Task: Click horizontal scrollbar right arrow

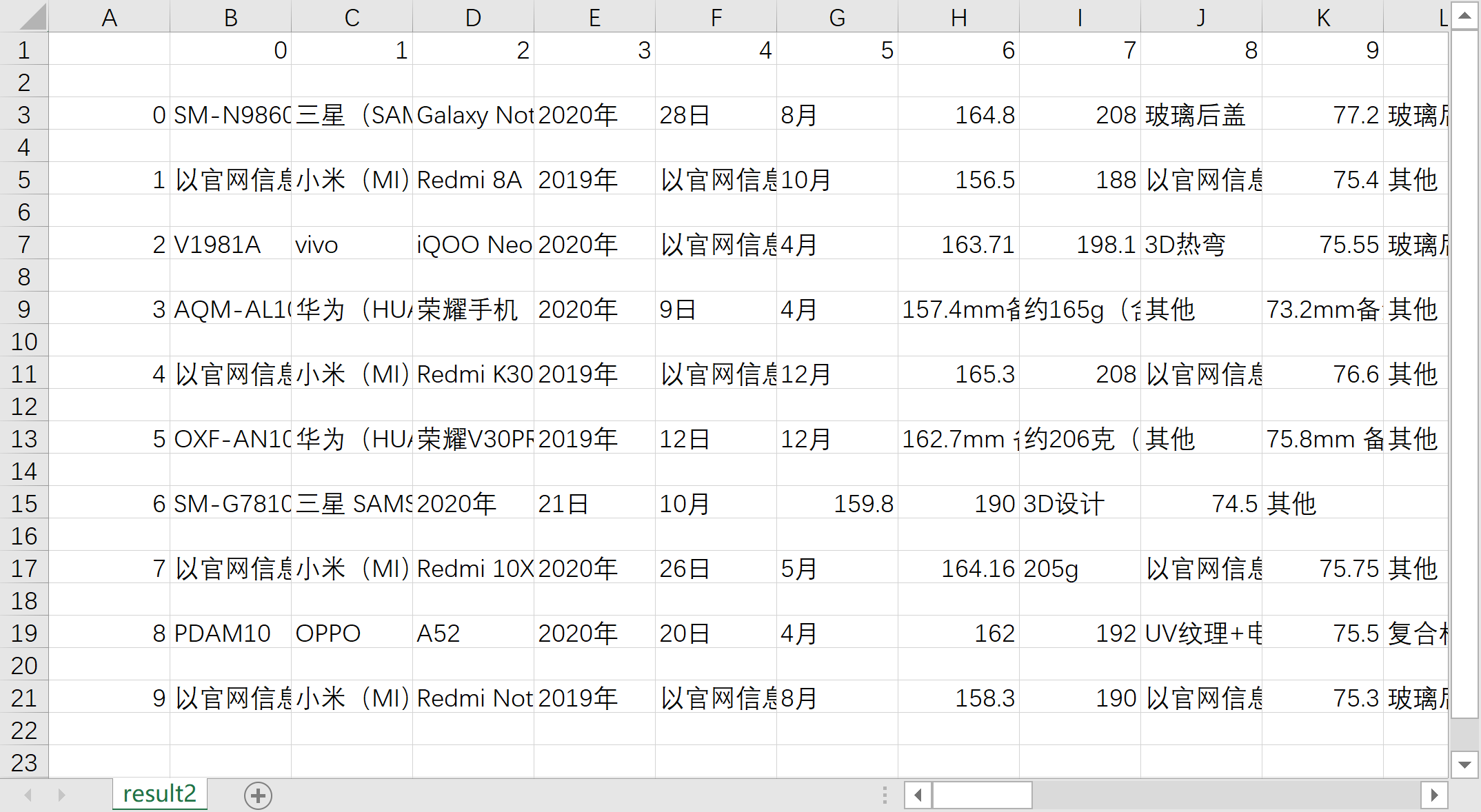Action: click(1434, 795)
